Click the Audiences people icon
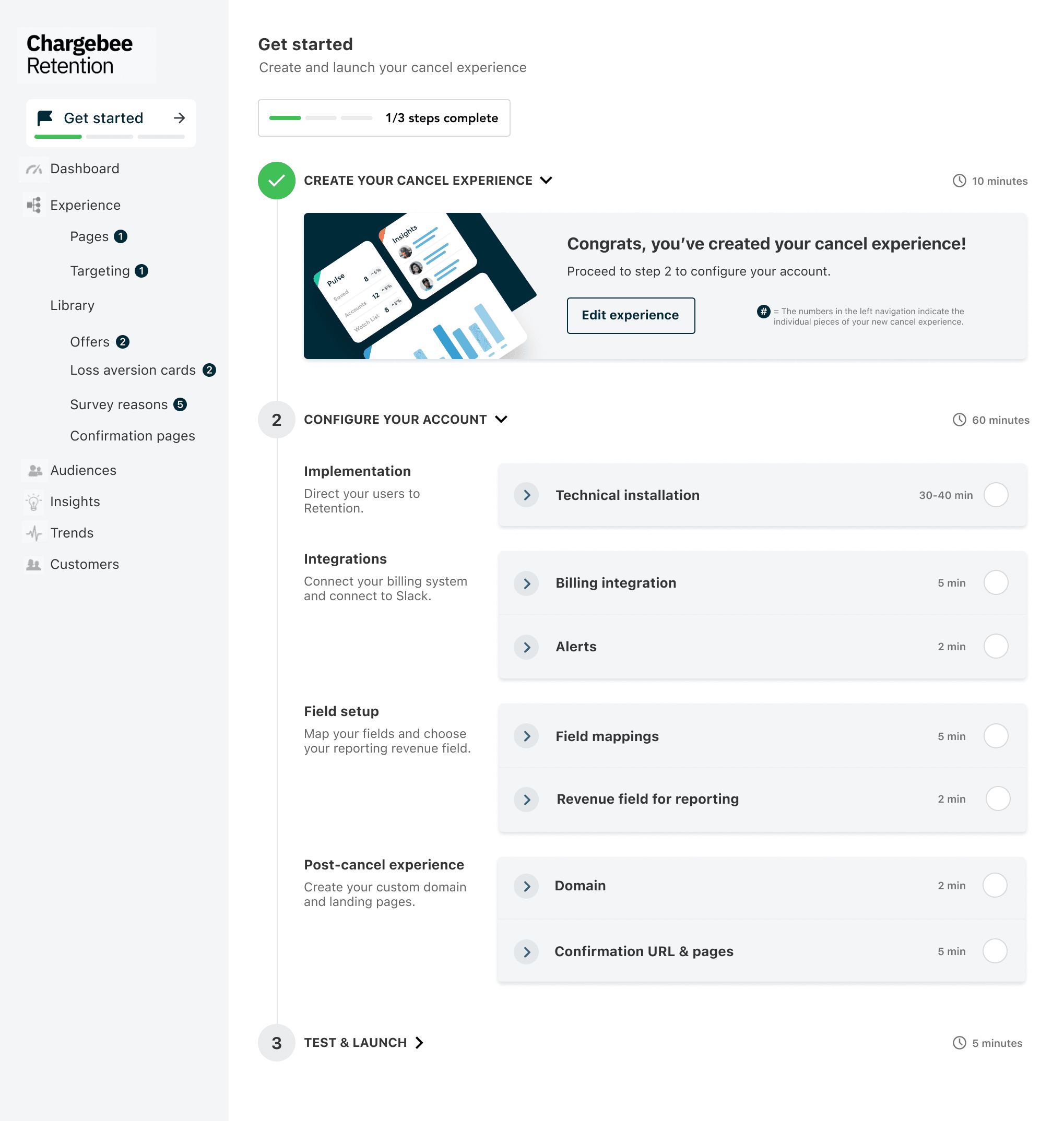This screenshot has height=1121, width=1064. coord(34,471)
